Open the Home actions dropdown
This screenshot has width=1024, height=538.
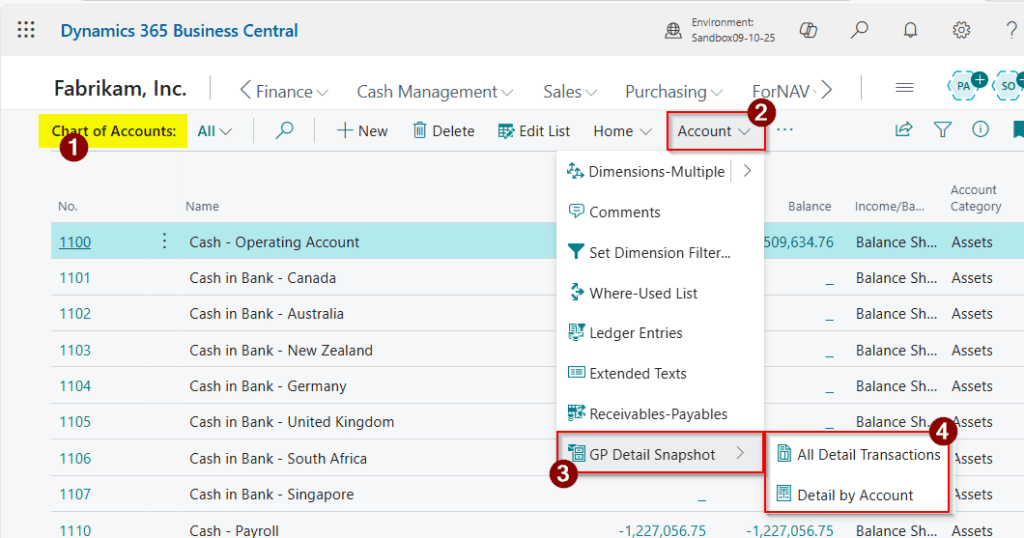pos(621,131)
